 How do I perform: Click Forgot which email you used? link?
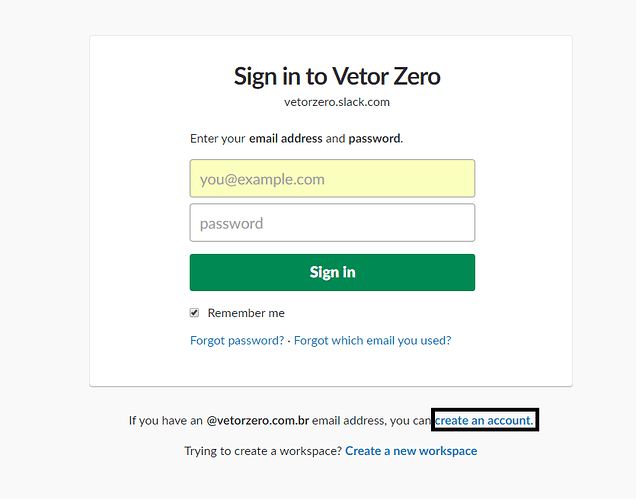click(372, 340)
